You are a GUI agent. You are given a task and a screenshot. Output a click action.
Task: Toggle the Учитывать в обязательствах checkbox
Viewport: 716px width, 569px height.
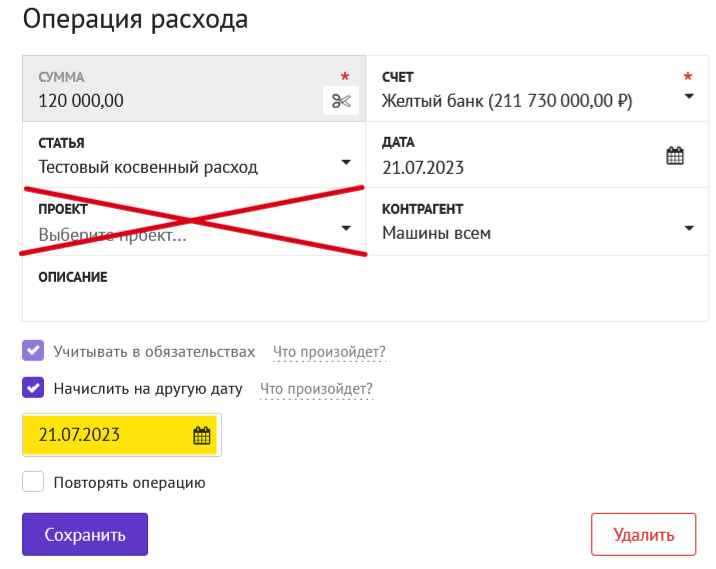click(x=34, y=351)
